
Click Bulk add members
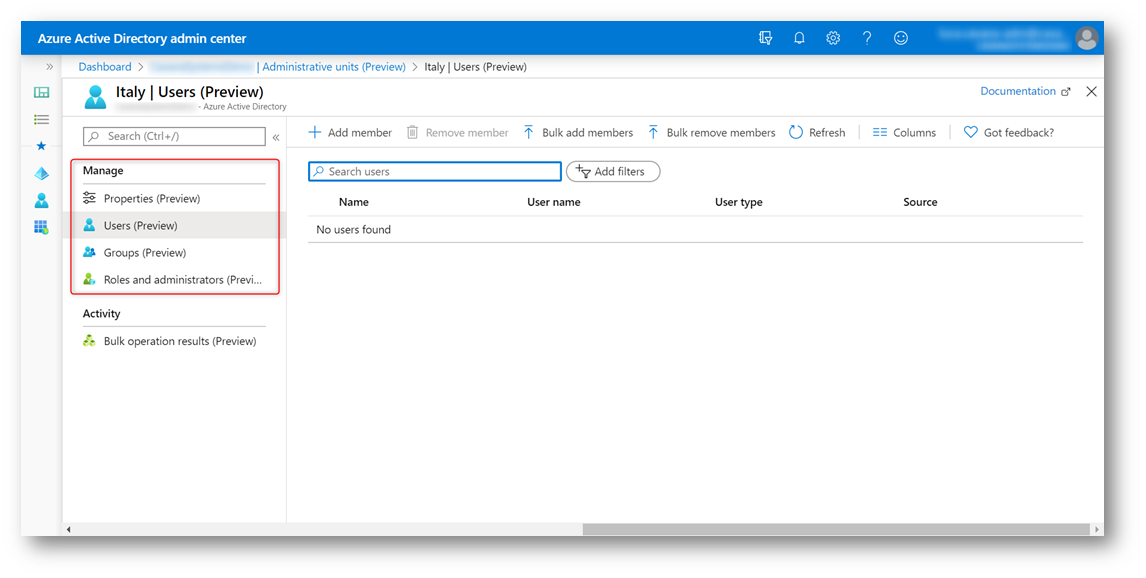tap(578, 132)
